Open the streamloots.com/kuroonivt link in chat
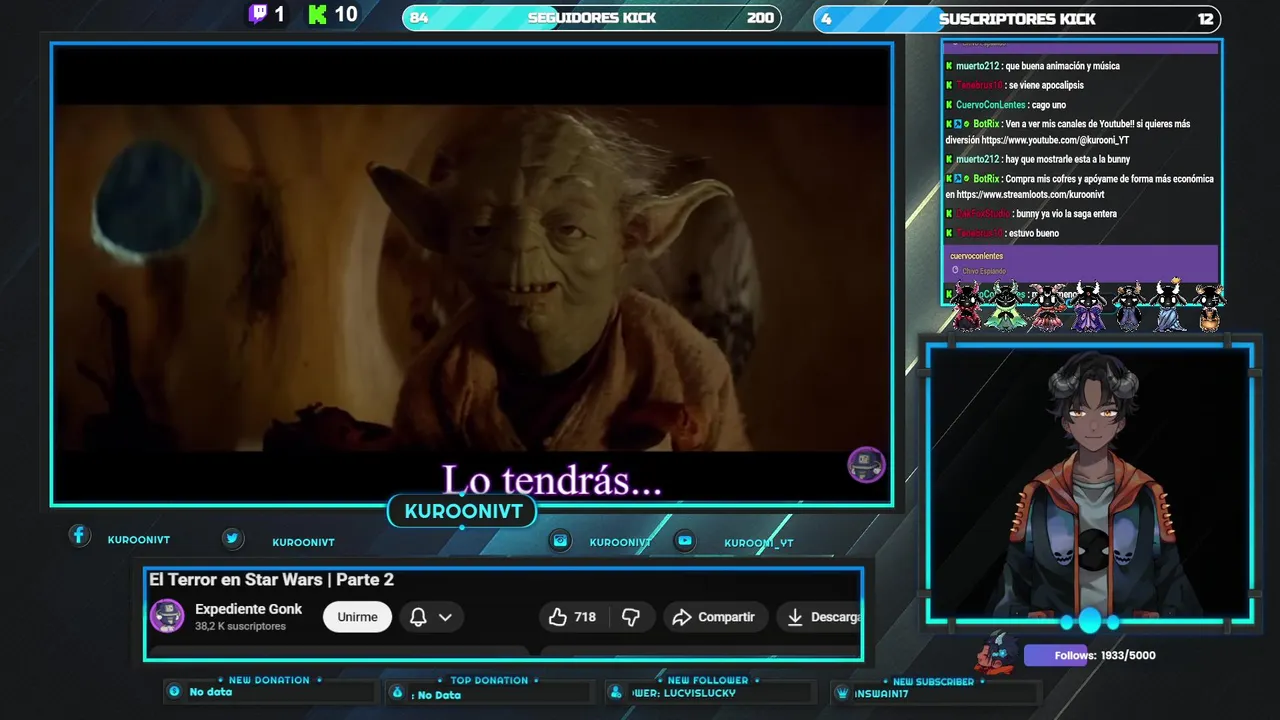The width and height of the screenshot is (1280, 720). [x=1030, y=194]
